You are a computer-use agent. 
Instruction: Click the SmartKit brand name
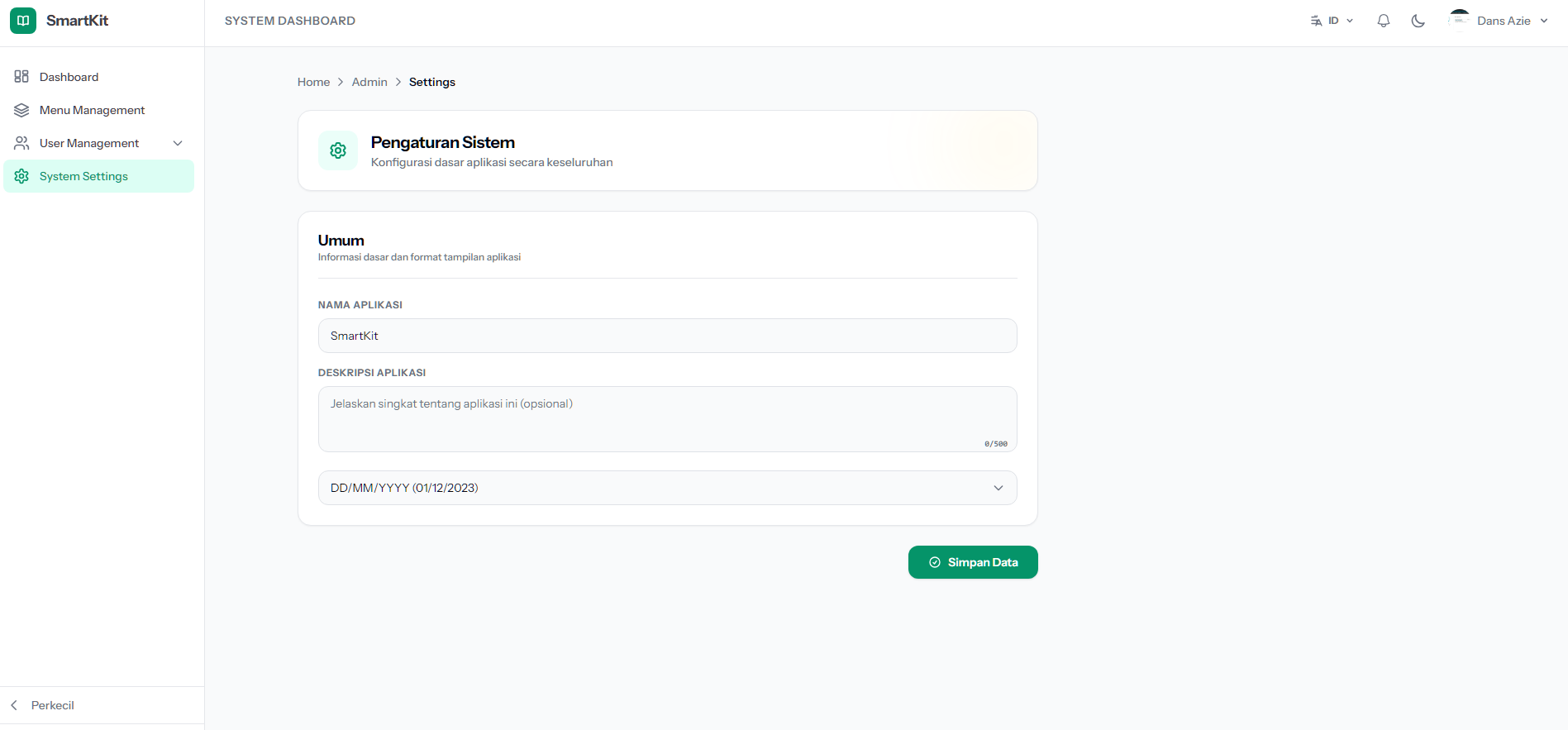click(78, 21)
